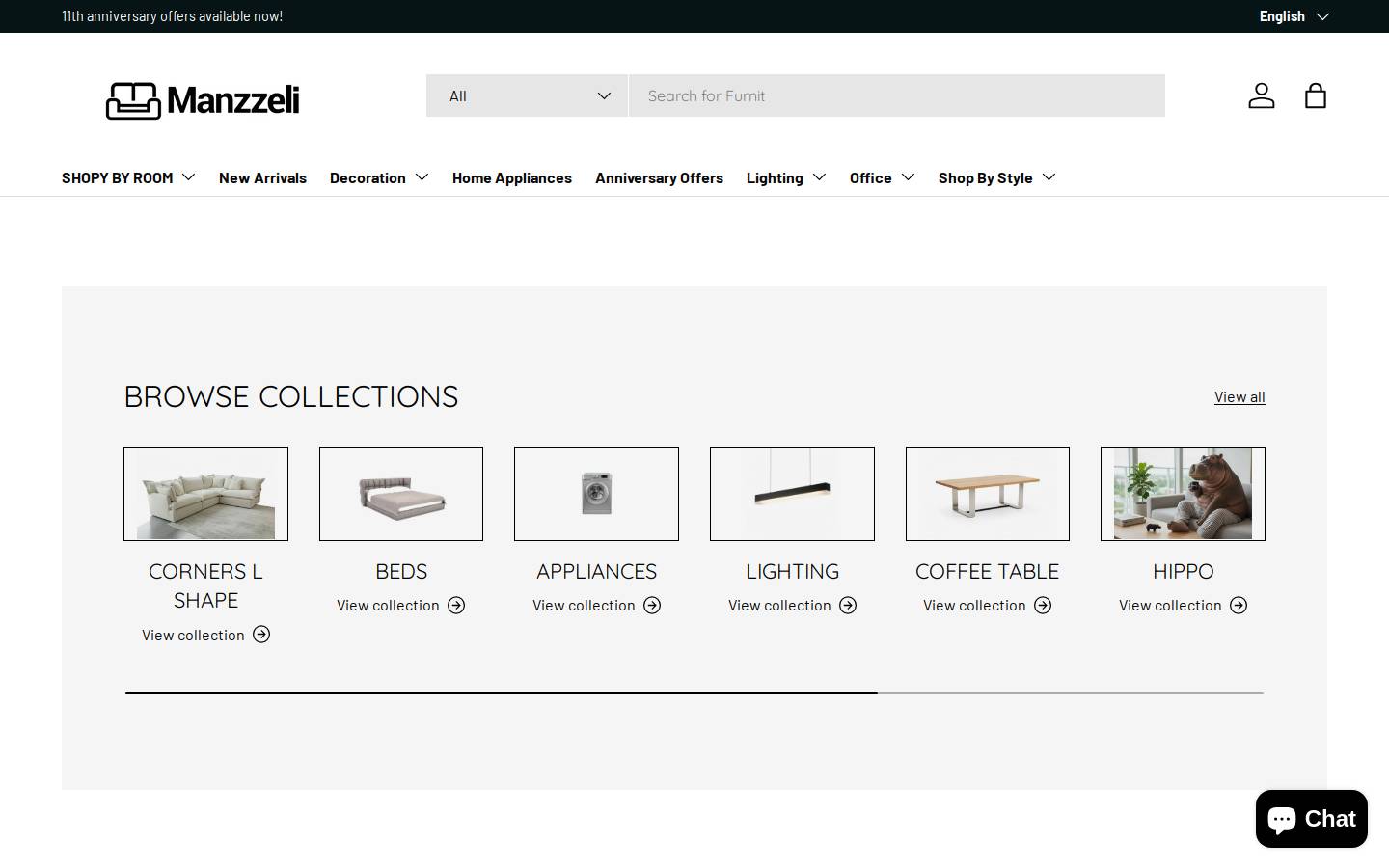The width and height of the screenshot is (1389, 868).
Task: Open the All category search dropdown
Action: point(527,95)
